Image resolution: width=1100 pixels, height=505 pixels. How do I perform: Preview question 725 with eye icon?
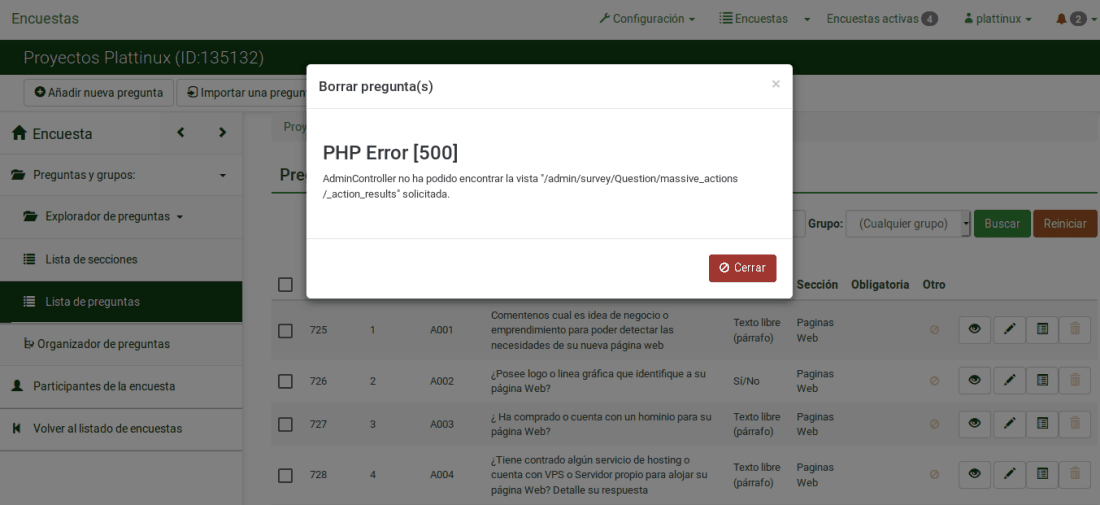[974, 329]
